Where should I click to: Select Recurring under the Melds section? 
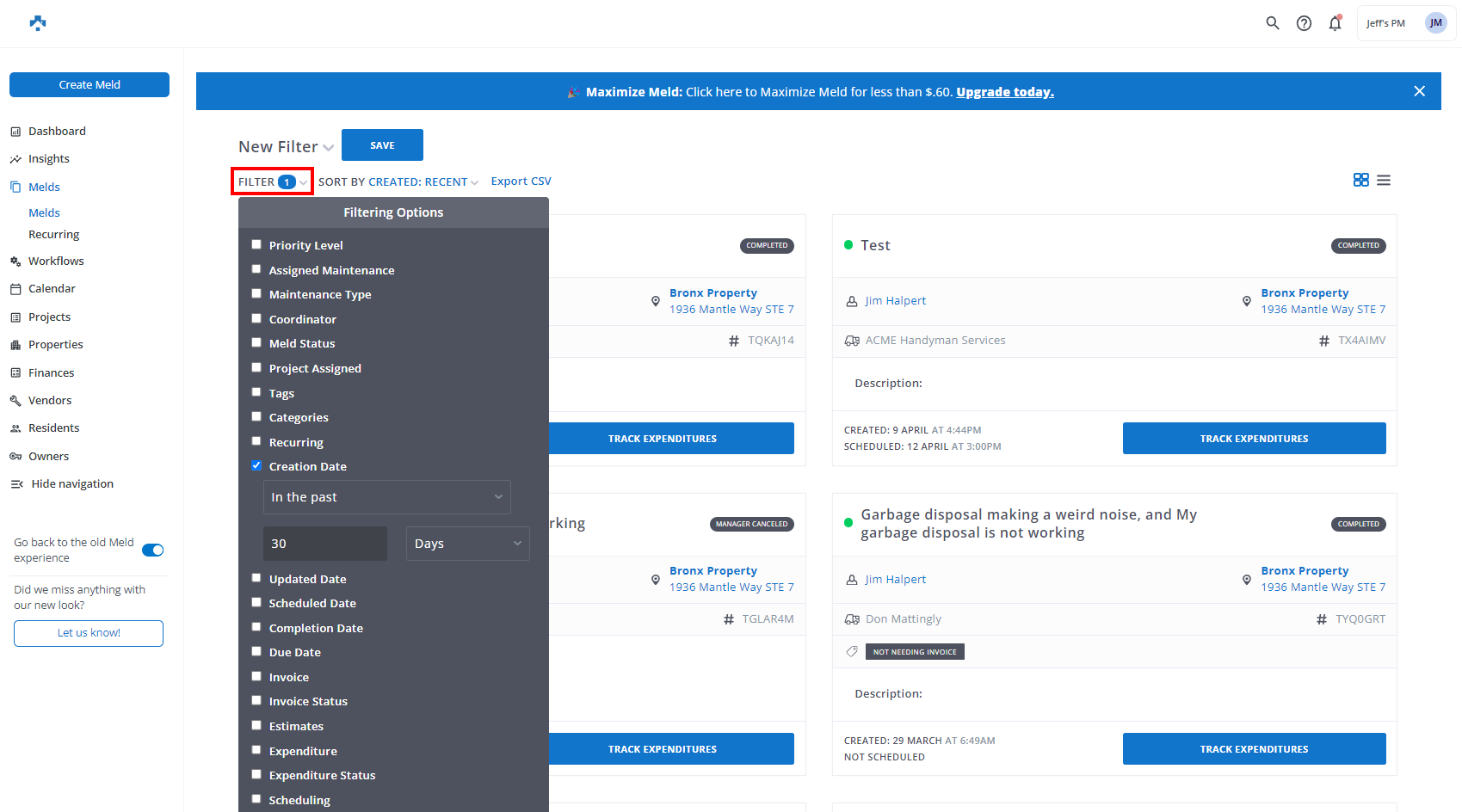(x=53, y=234)
